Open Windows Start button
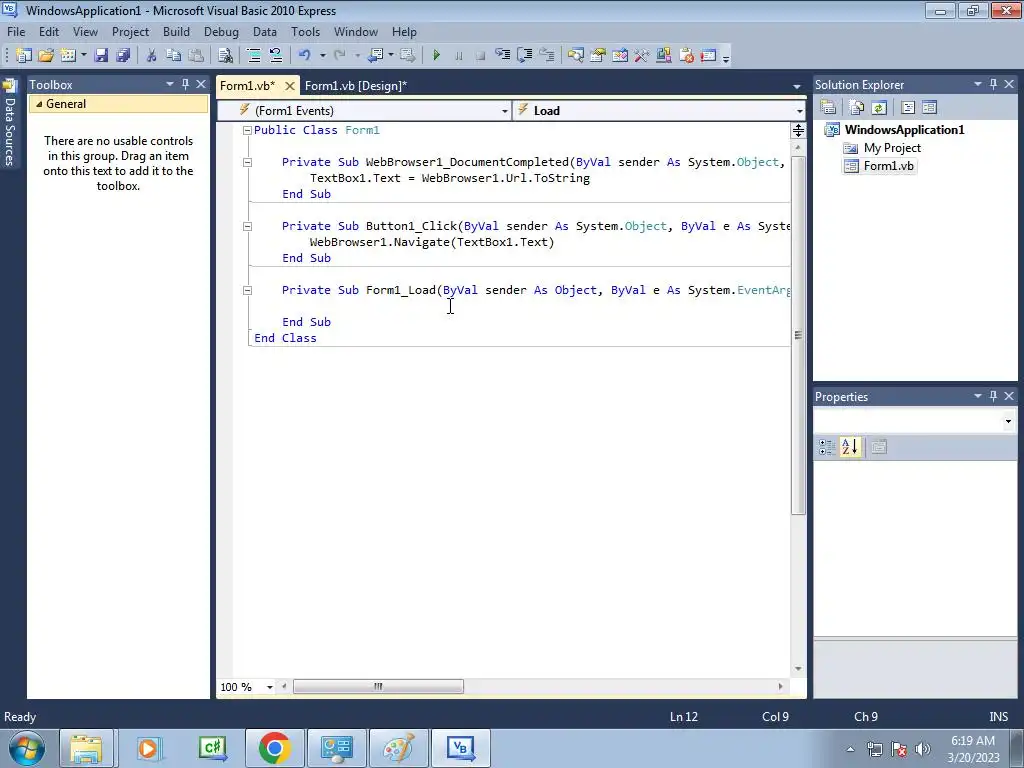Viewport: 1024px width, 768px height. pos(27,748)
